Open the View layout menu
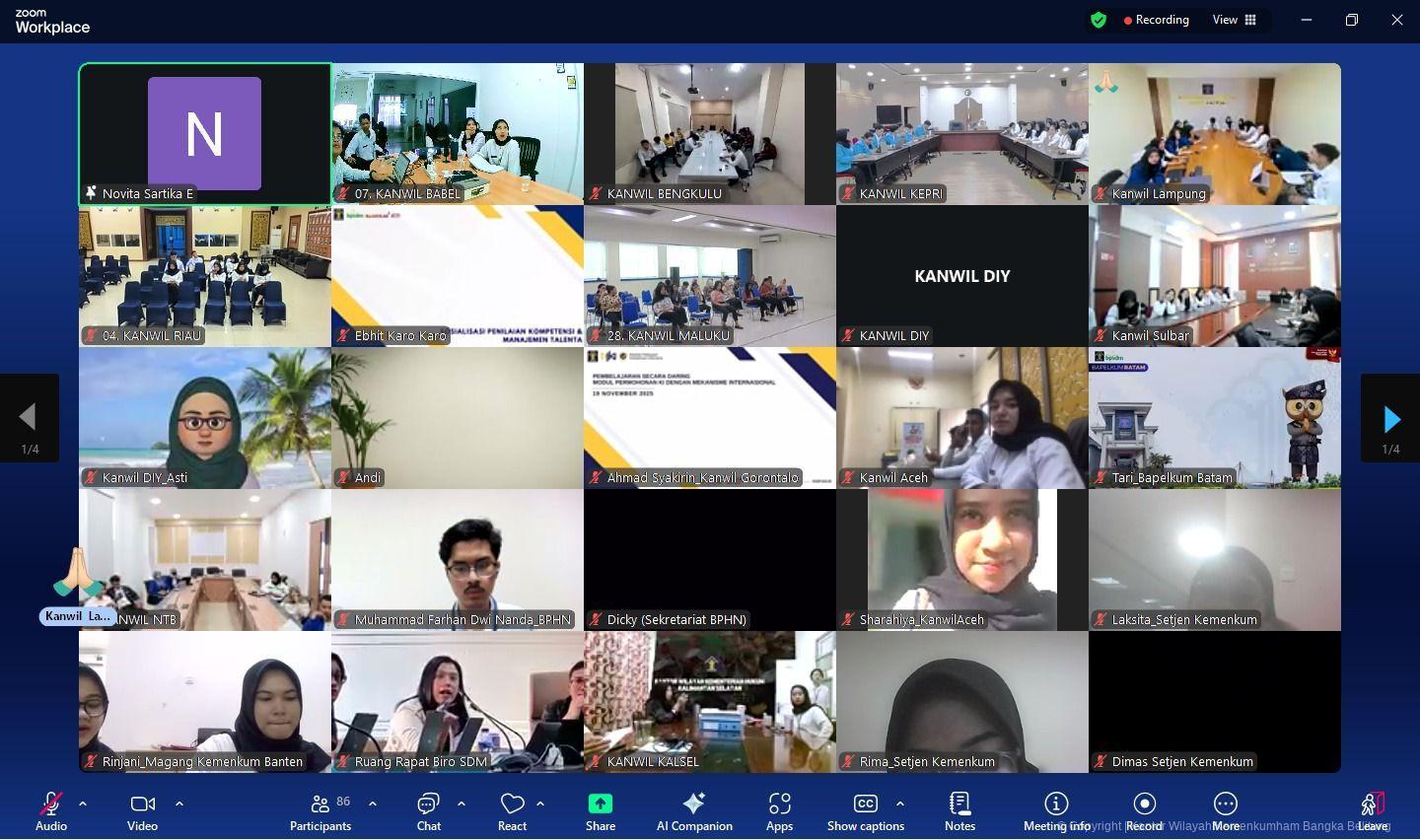This screenshot has height=840, width=1420. pos(1235,20)
